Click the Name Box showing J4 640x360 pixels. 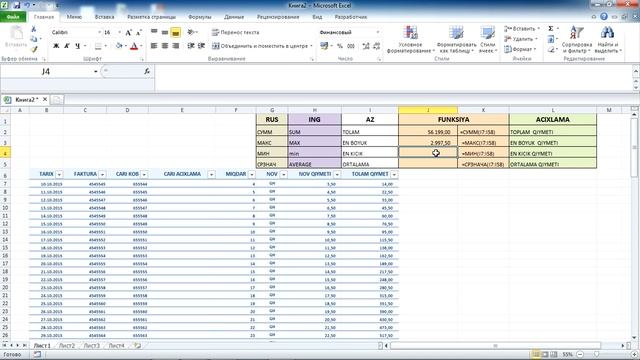click(46, 71)
